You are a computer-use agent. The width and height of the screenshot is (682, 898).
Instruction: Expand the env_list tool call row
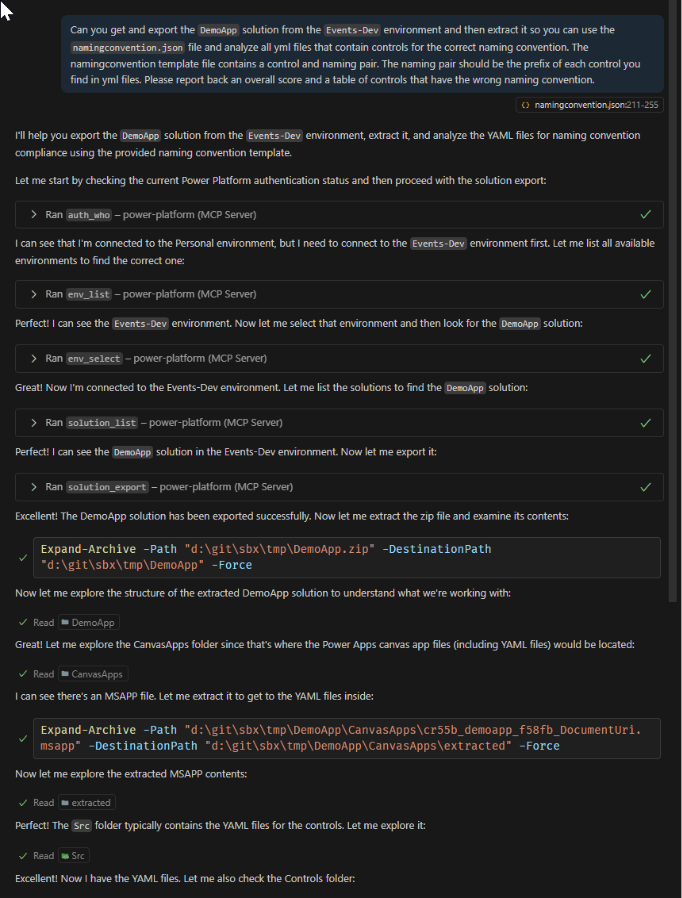pyautogui.click(x=339, y=294)
